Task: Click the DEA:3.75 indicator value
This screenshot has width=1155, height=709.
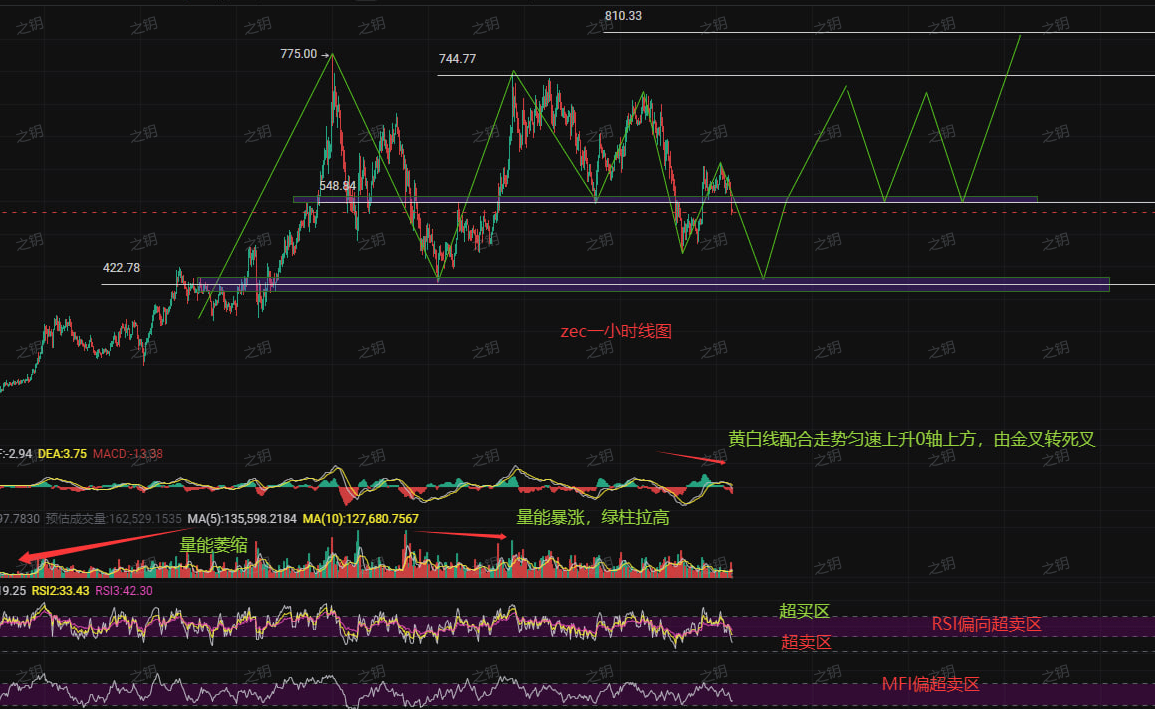Action: pyautogui.click(x=61, y=454)
